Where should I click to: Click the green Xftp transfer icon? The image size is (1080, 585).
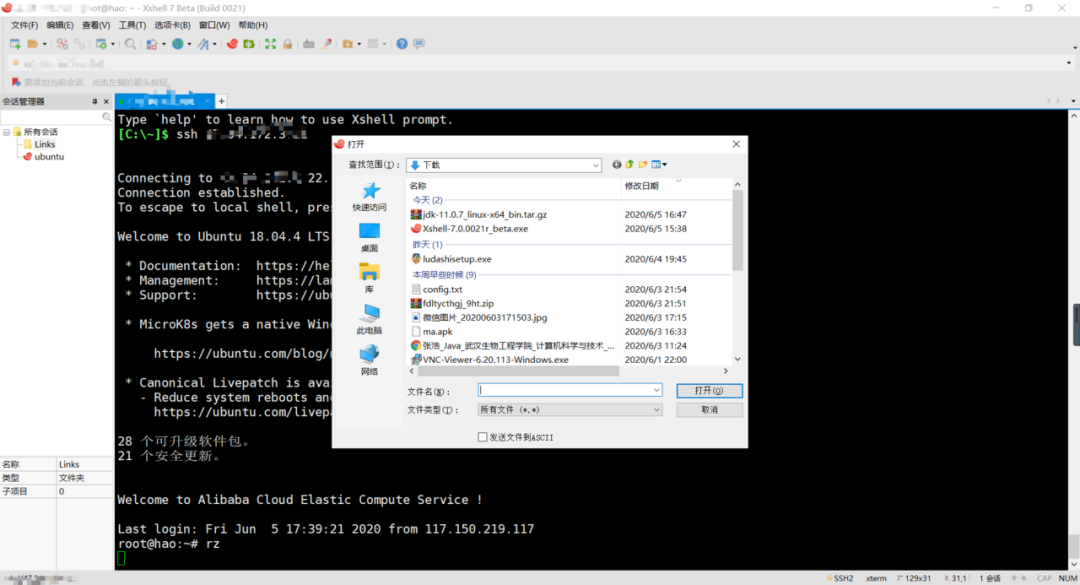(x=249, y=44)
